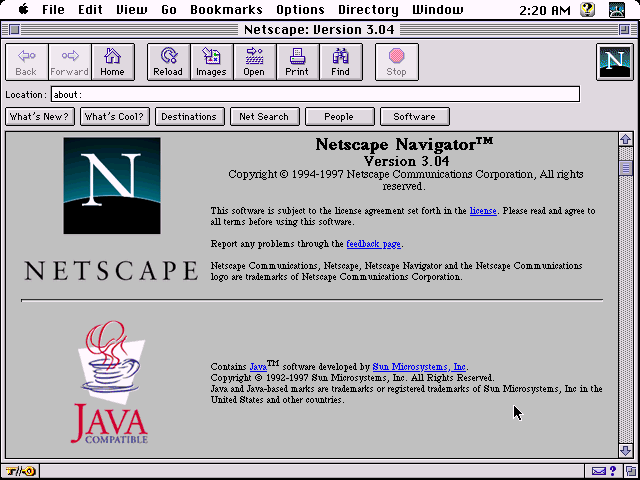Open the Directory menu
This screenshot has height=480, width=640.
point(368,10)
